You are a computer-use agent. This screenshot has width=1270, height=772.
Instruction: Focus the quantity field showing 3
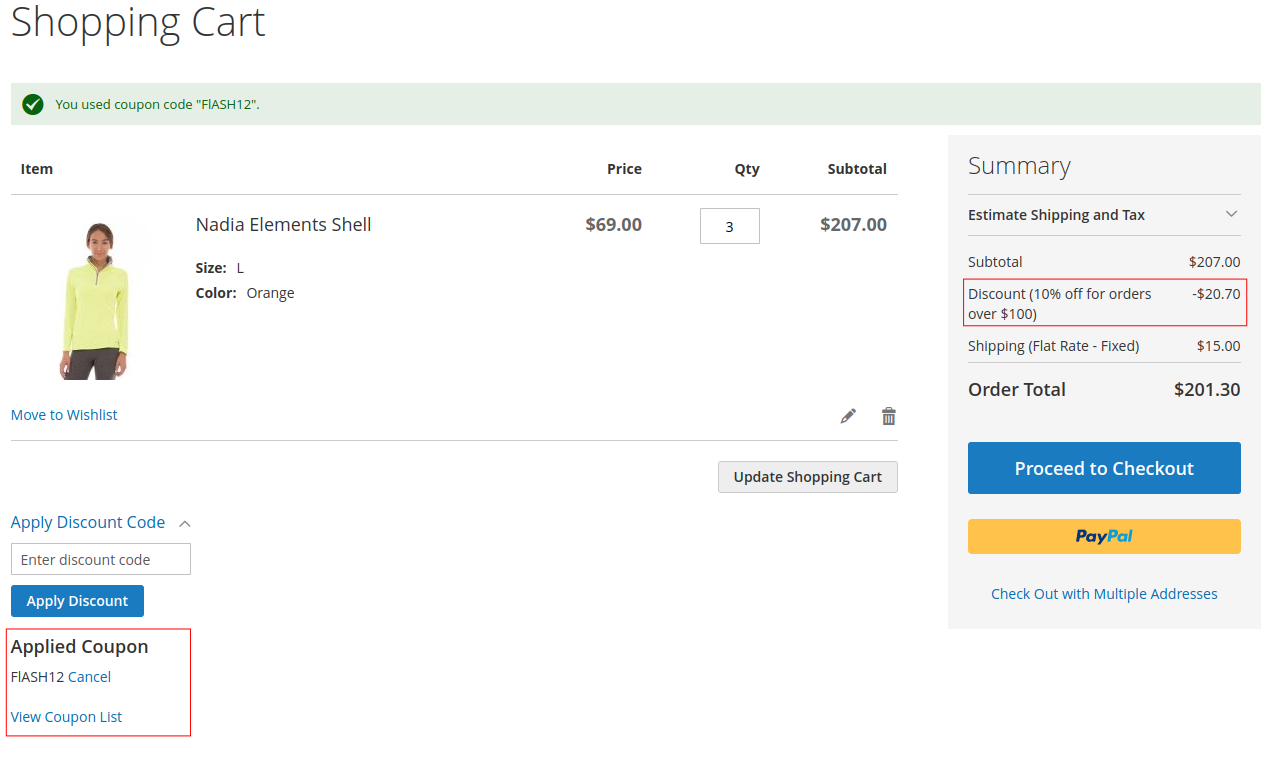point(730,226)
